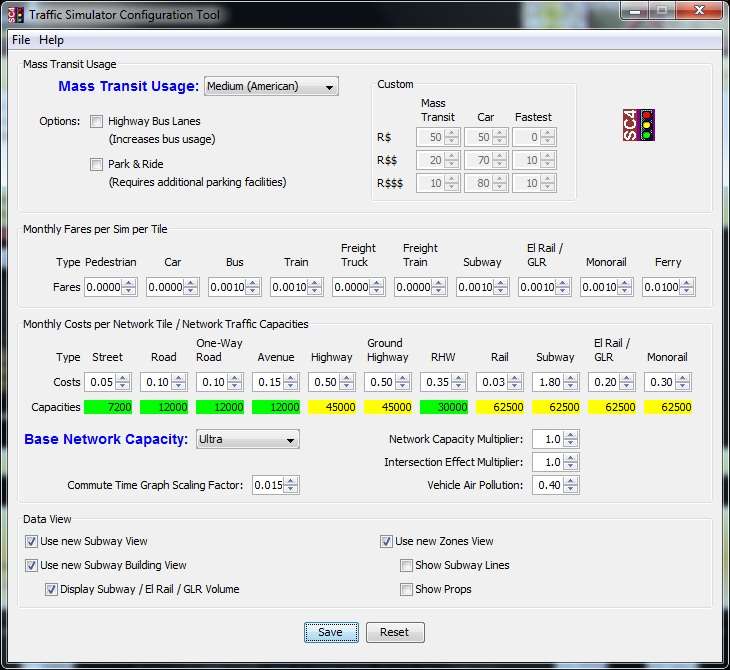
Task: Click the Road cost stepper
Action: (x=178, y=382)
